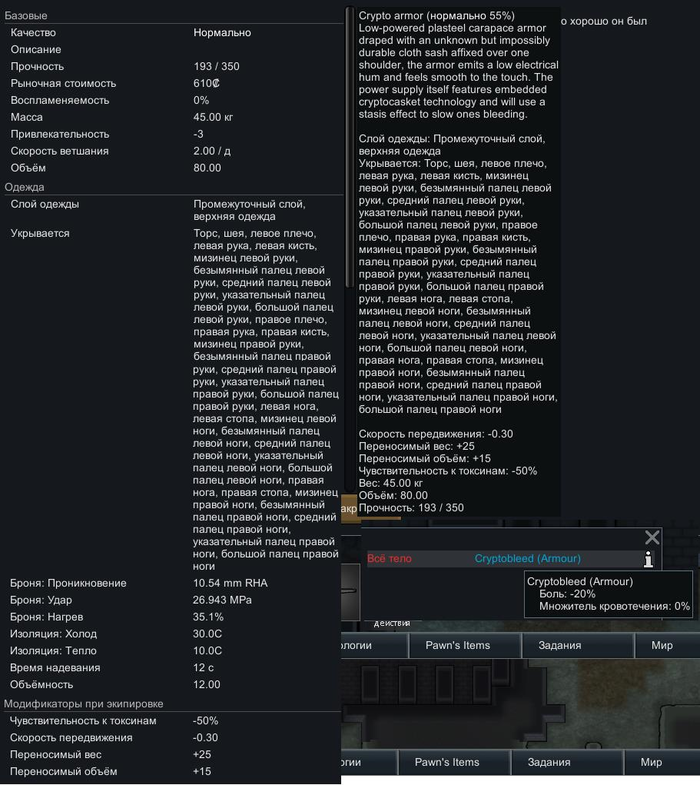Select the 'Изоляция: Холод' stat row
The image size is (700, 785).
(173, 634)
